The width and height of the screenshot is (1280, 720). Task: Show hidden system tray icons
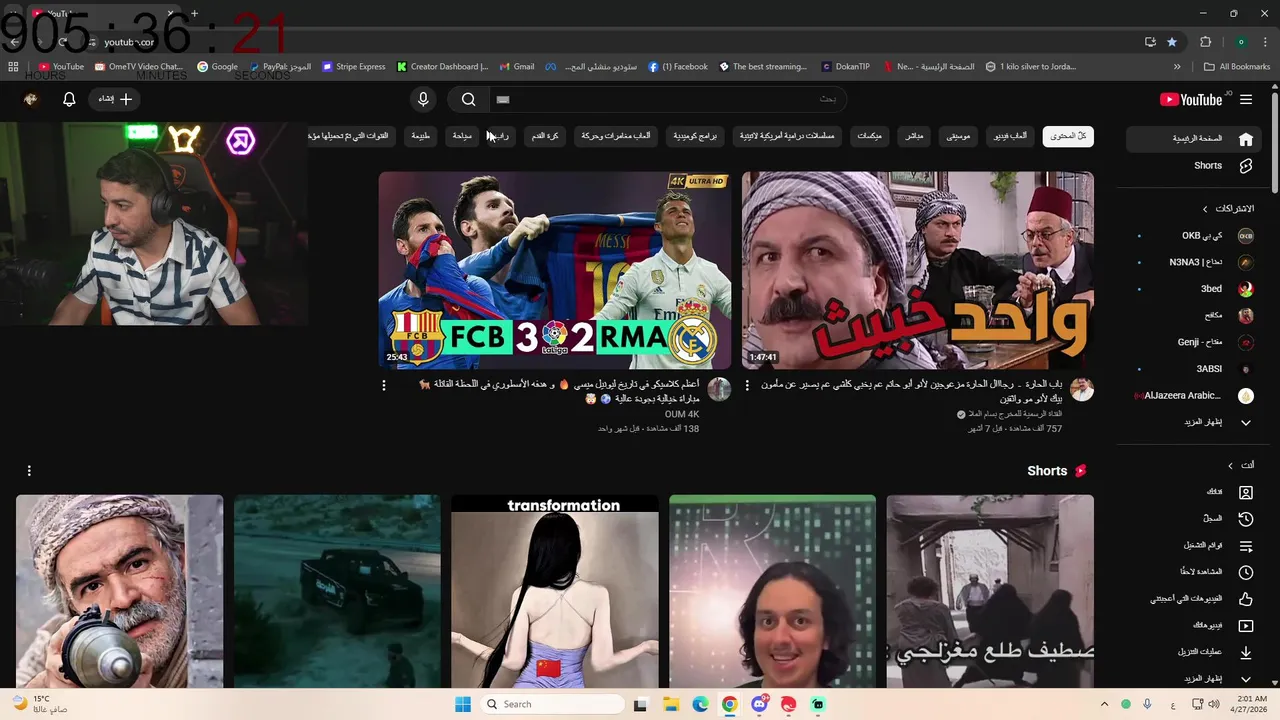click(x=1104, y=704)
